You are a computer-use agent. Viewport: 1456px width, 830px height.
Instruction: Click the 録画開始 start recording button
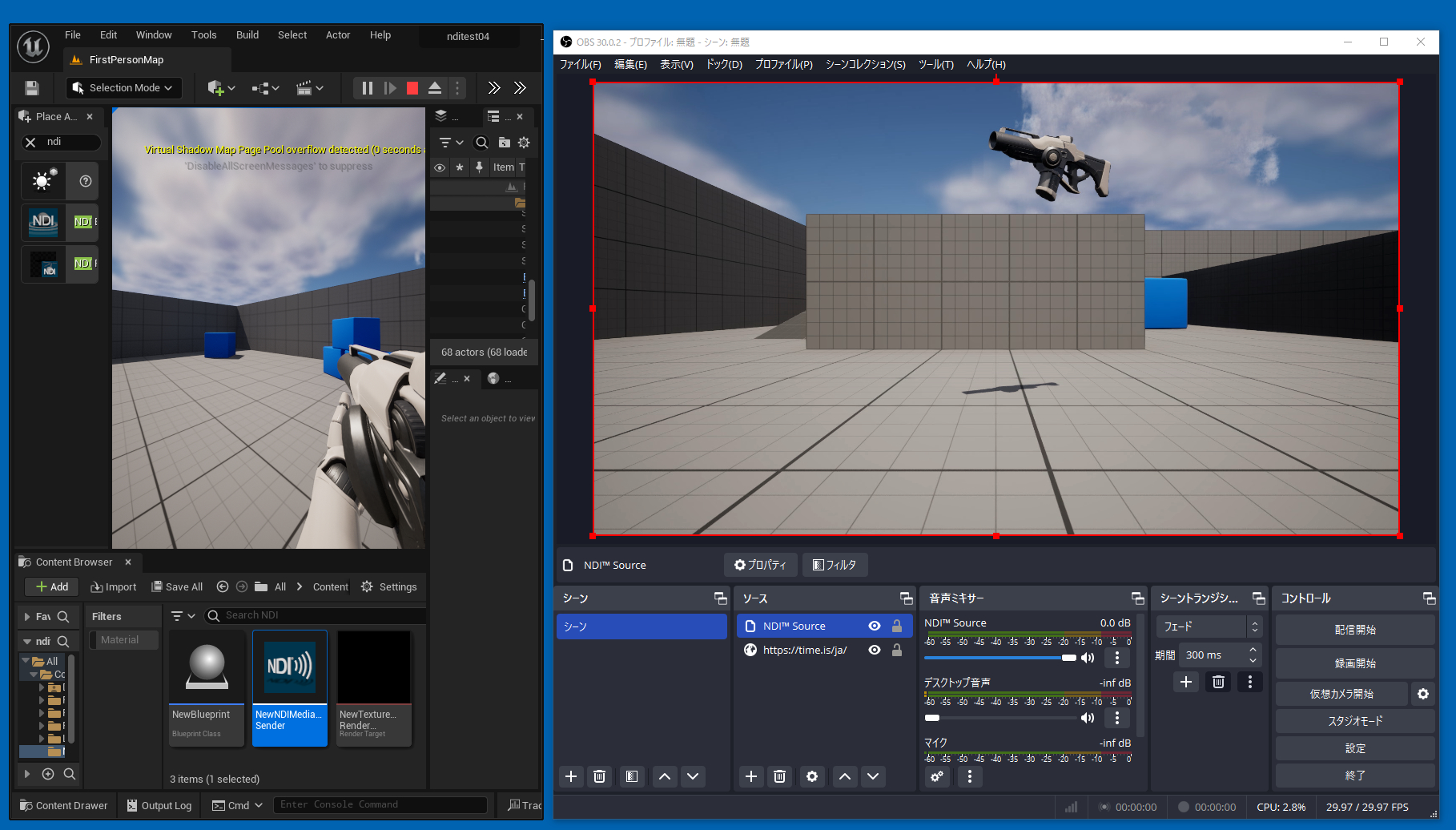(x=1354, y=663)
